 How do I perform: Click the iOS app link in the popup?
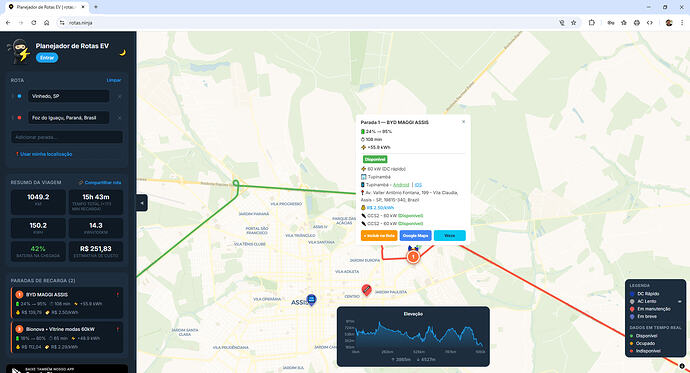[x=418, y=185]
